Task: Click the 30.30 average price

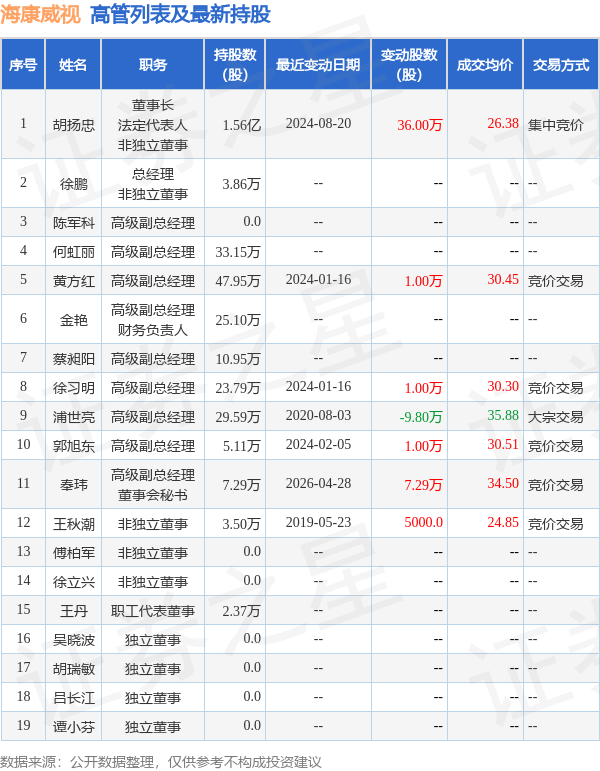Action: tap(503, 386)
